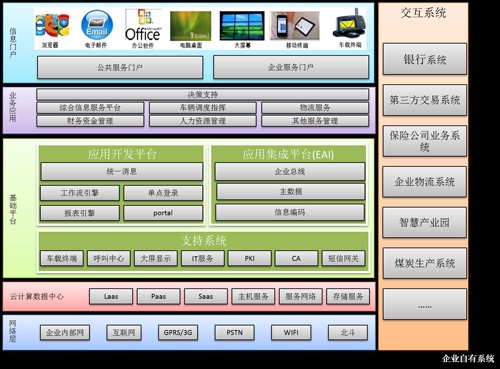Select the GPRS/3G network box
Screen dimensions: 500x369
coord(178,332)
